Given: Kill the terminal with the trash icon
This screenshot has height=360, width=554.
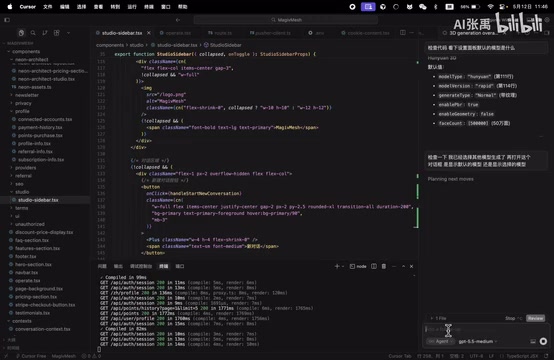Looking at the screenshot, I should click(384, 266).
